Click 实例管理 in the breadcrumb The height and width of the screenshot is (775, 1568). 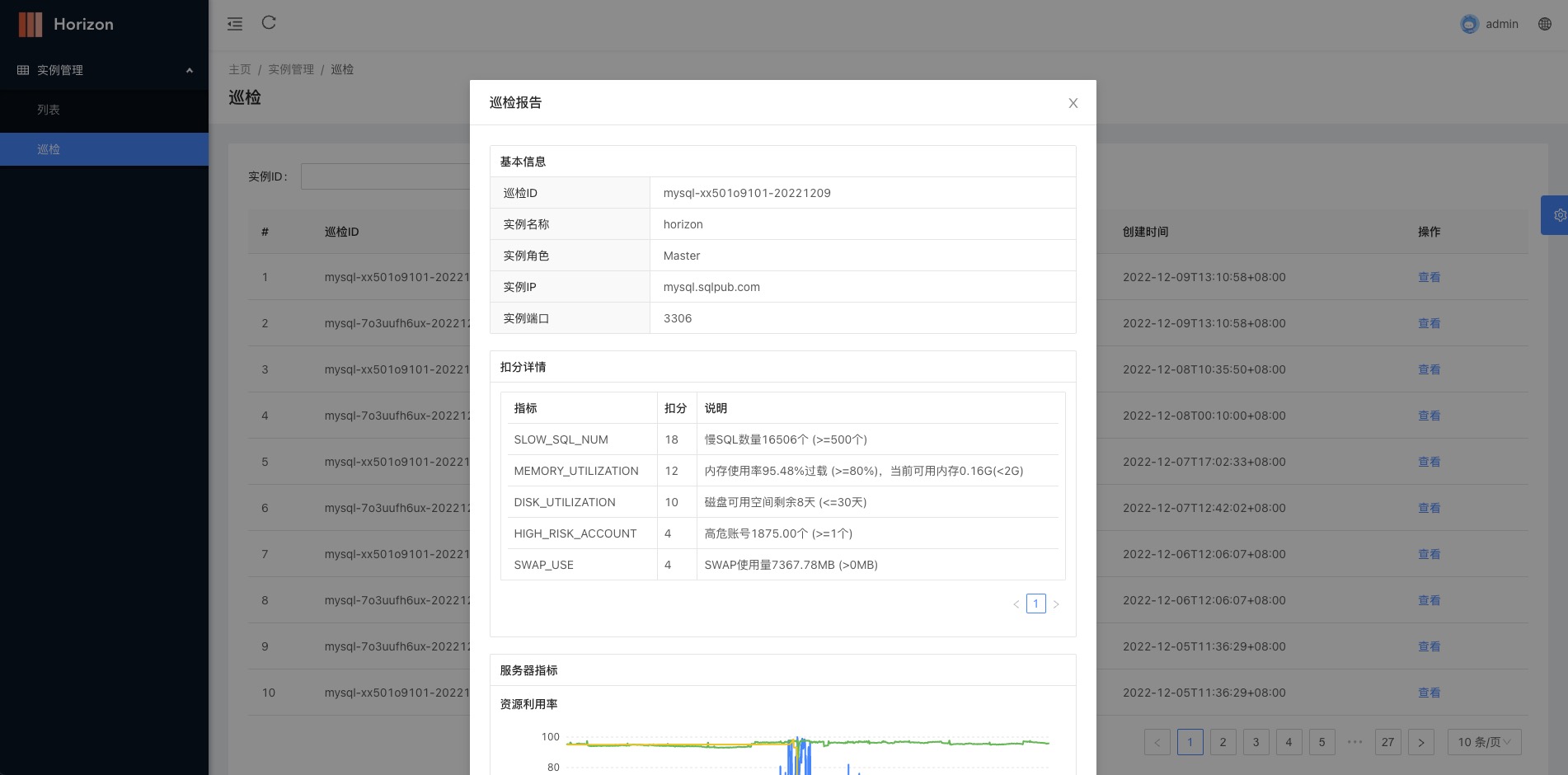pyautogui.click(x=291, y=69)
